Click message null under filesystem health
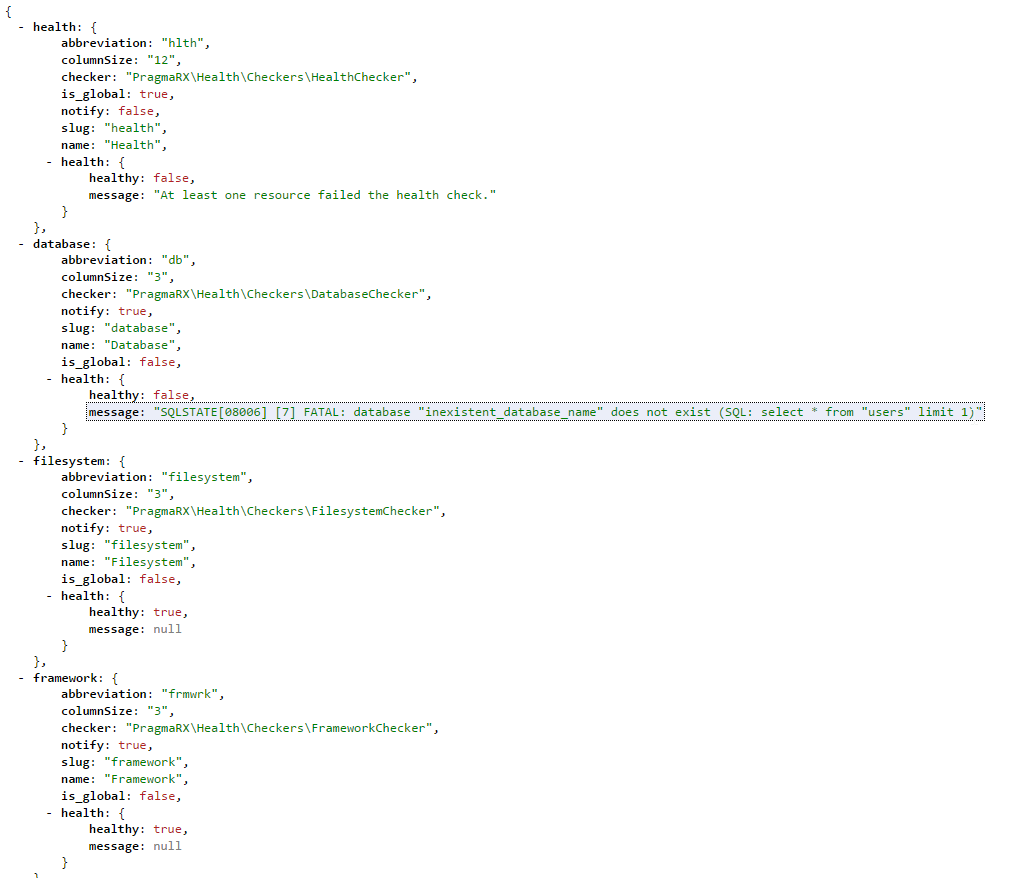The height and width of the screenshot is (878, 1011). tap(167, 629)
